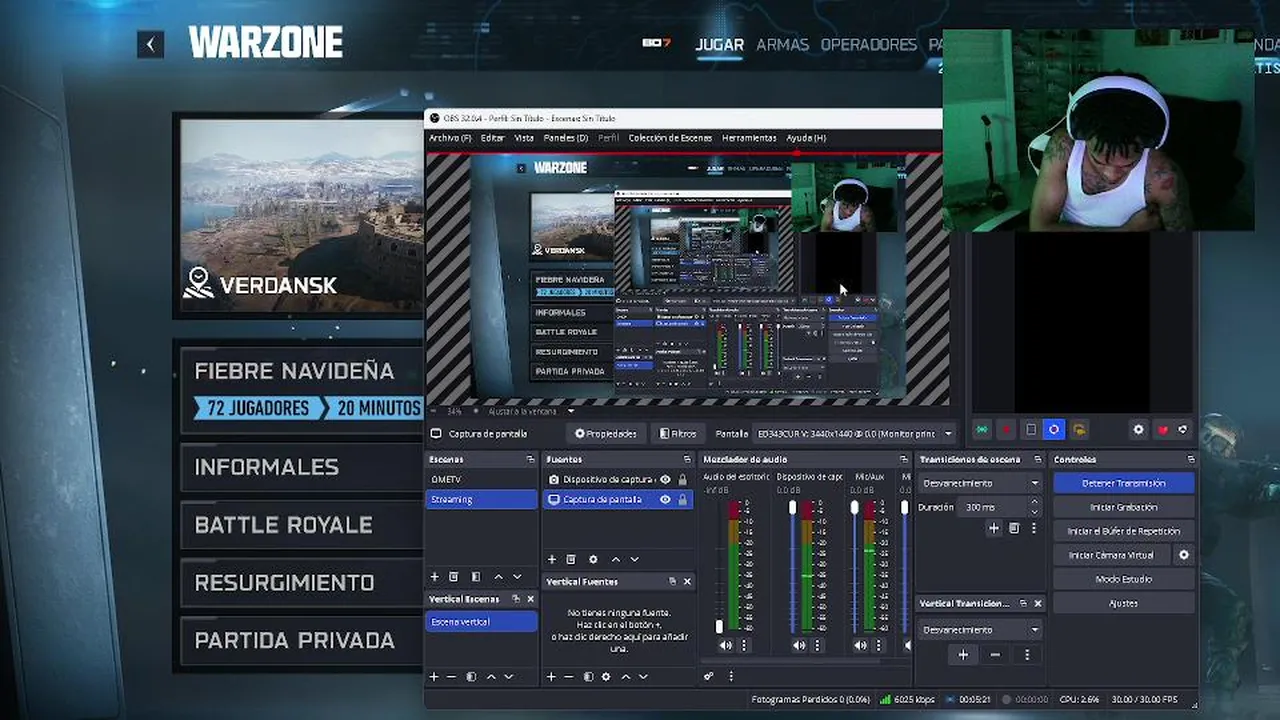Image resolution: width=1280 pixels, height=720 pixels.
Task: Open source properties gear in Fuentes panel
Action: [593, 559]
